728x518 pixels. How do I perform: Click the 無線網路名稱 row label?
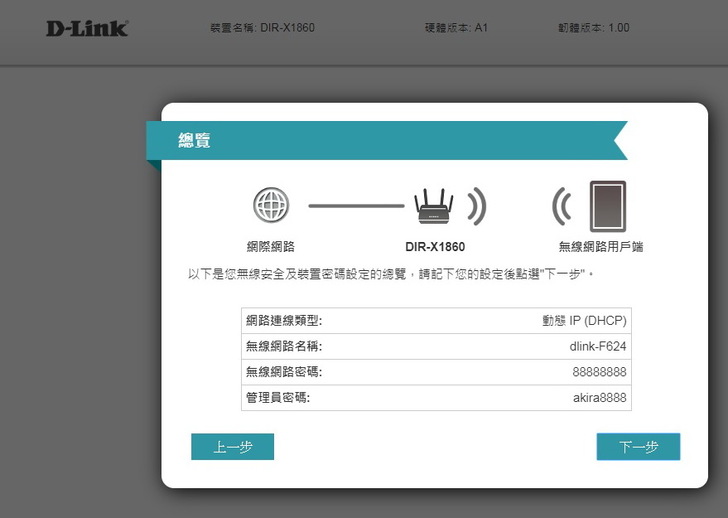(284, 346)
